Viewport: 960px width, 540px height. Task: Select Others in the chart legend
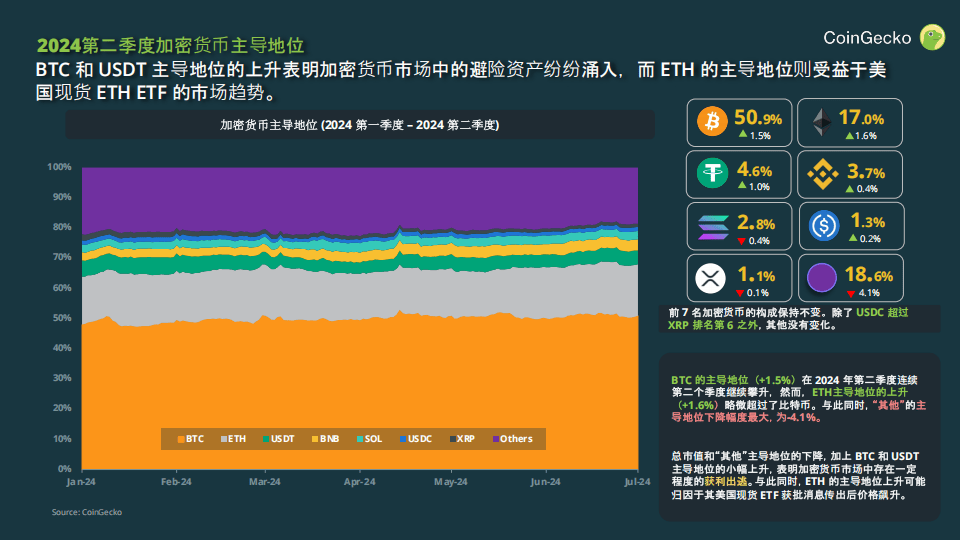(x=512, y=439)
